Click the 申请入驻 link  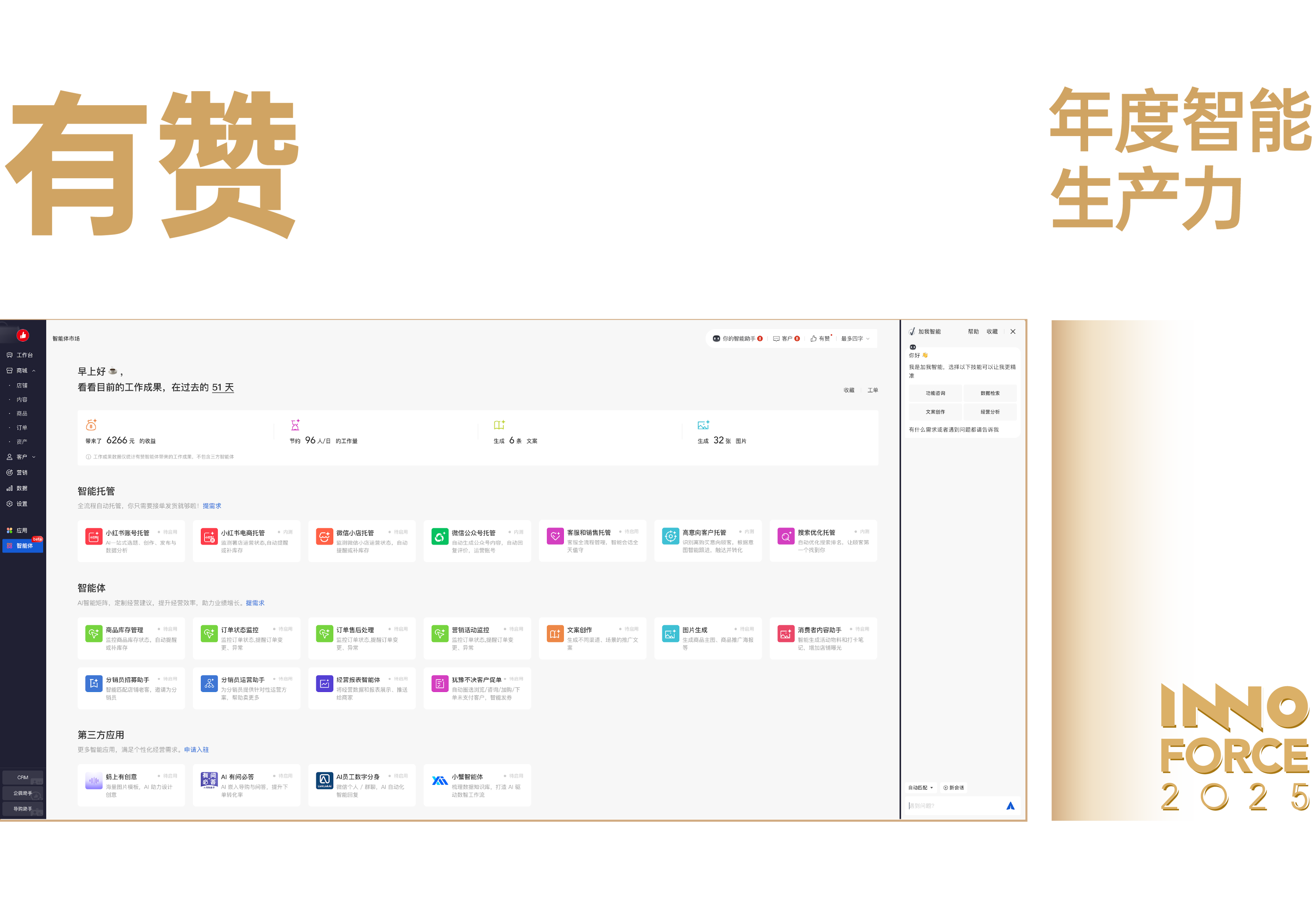coord(196,750)
